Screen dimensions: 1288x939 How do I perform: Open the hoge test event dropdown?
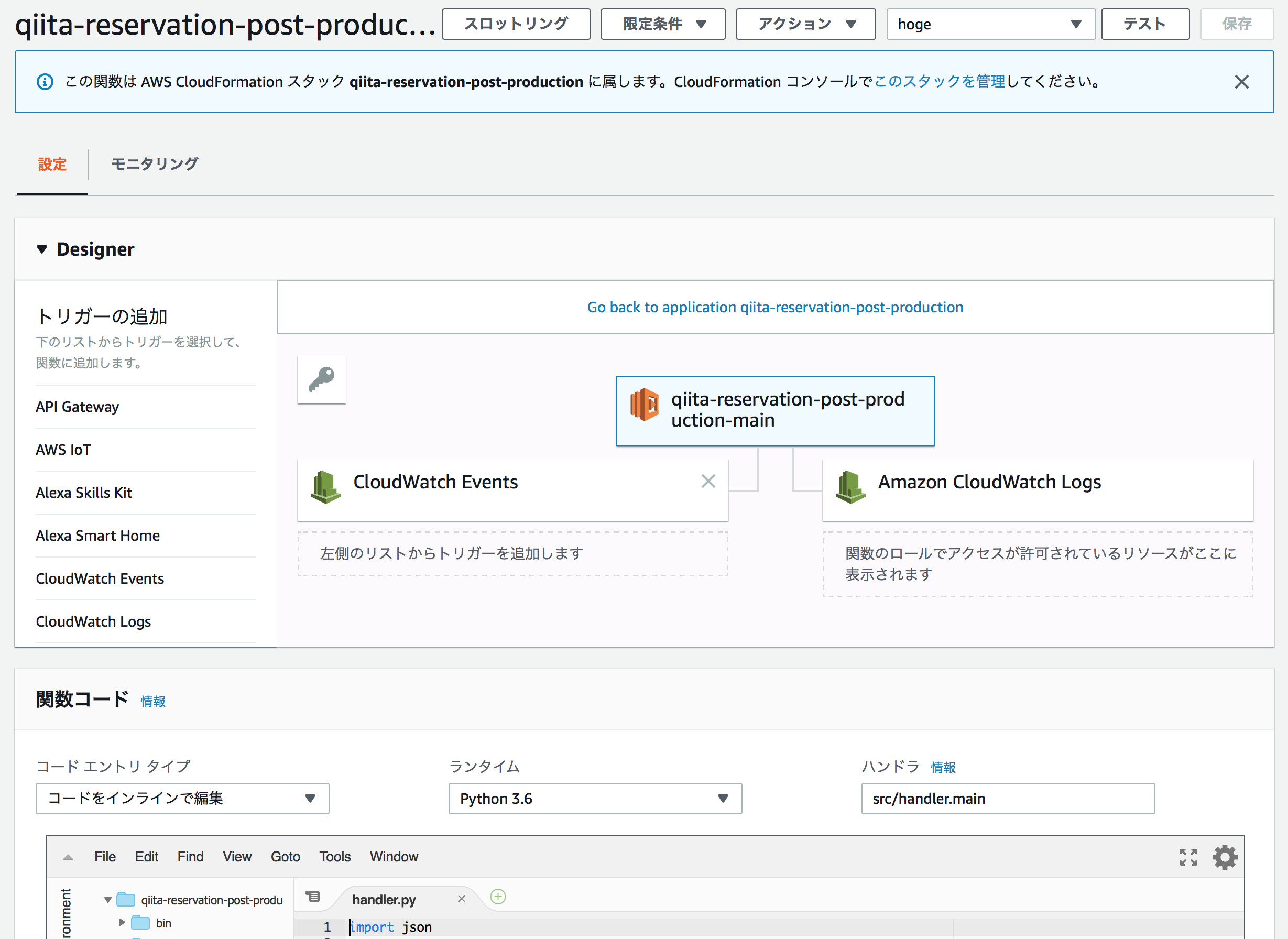point(991,24)
